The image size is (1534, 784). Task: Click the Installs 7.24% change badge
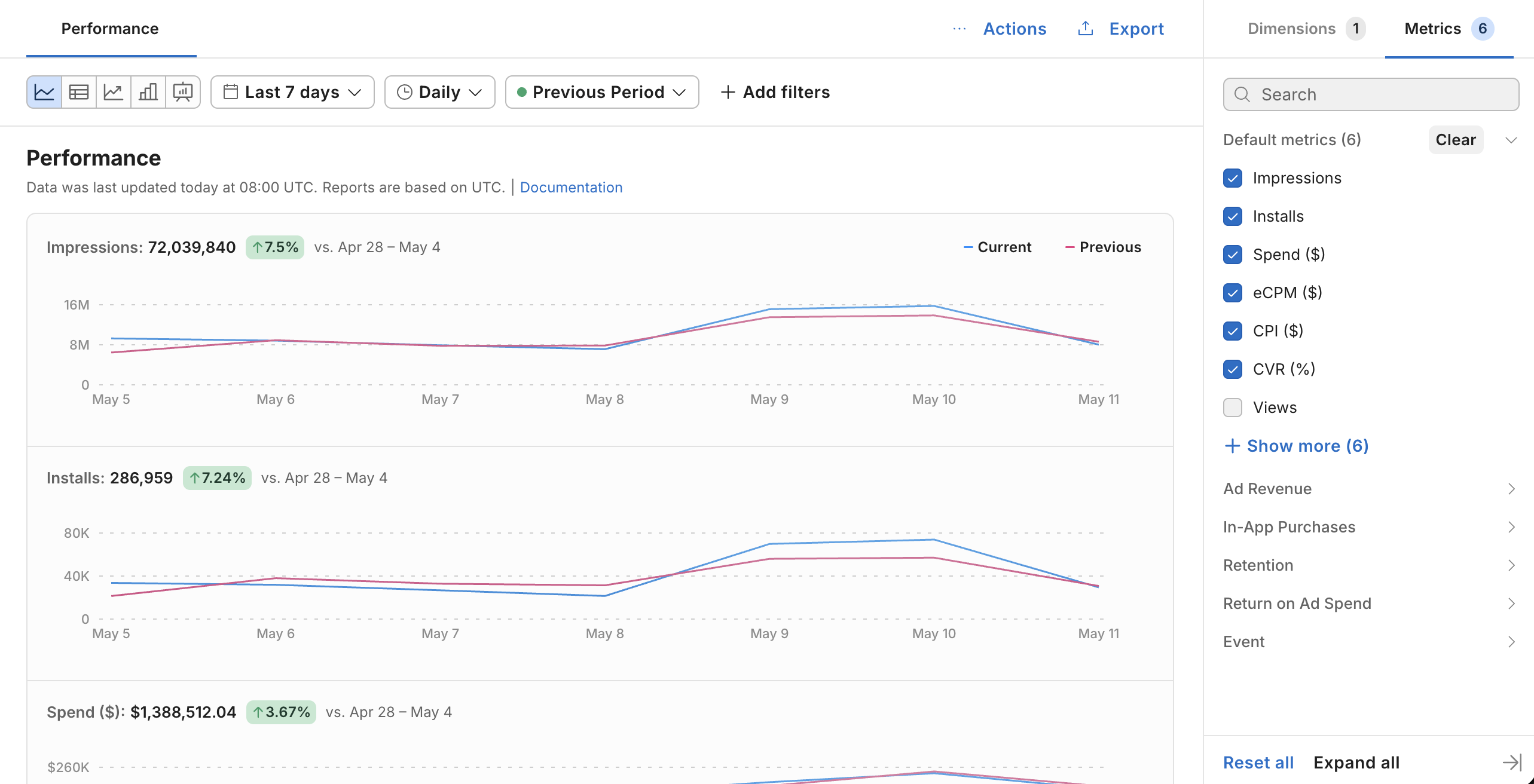(x=216, y=478)
